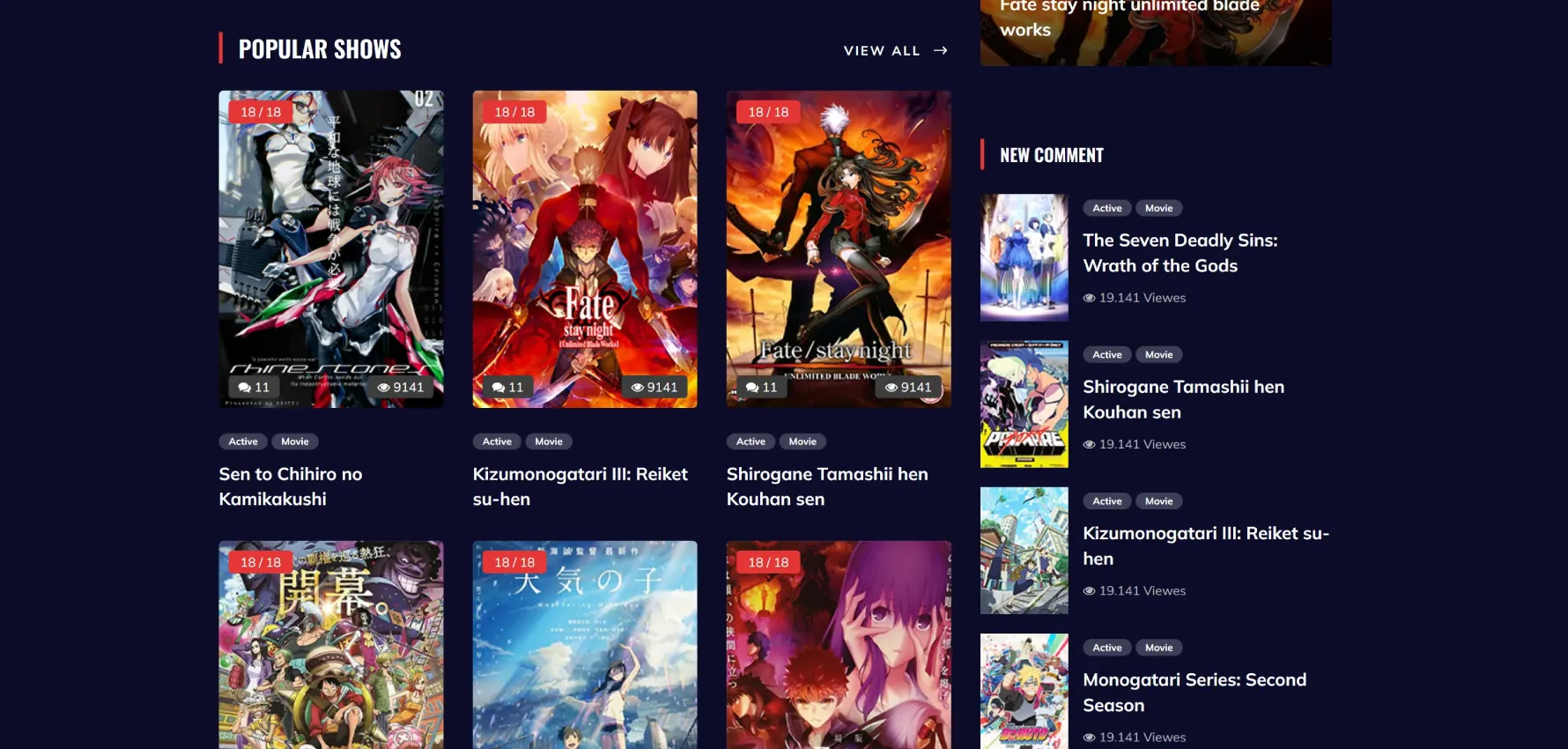Click New Comment section heading

[1052, 155]
